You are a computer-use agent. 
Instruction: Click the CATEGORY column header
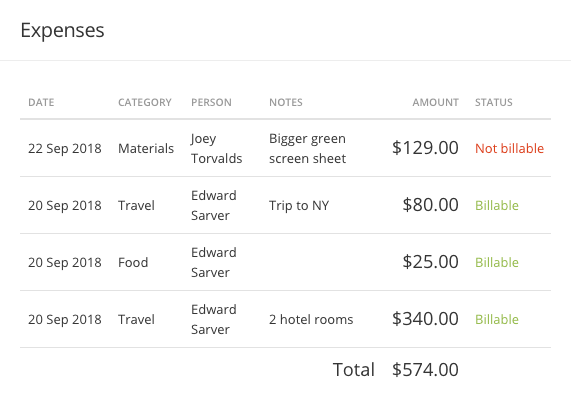point(145,102)
